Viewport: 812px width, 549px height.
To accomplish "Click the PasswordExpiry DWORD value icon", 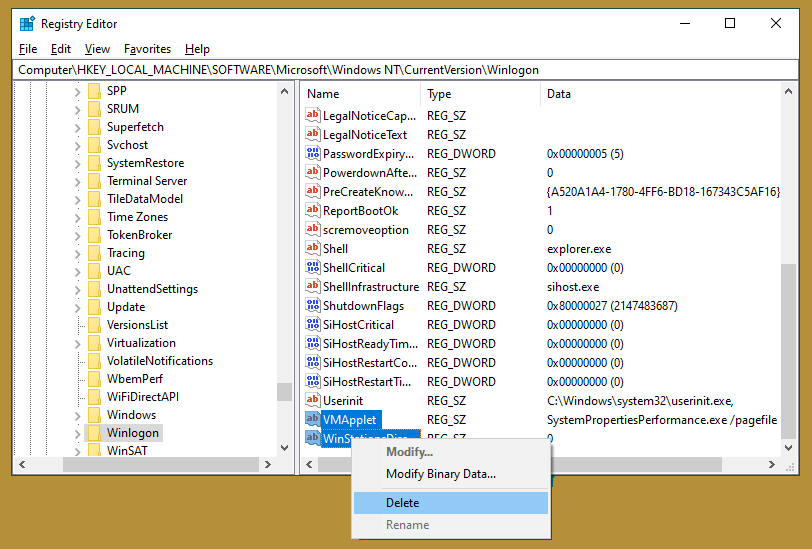I will point(312,153).
